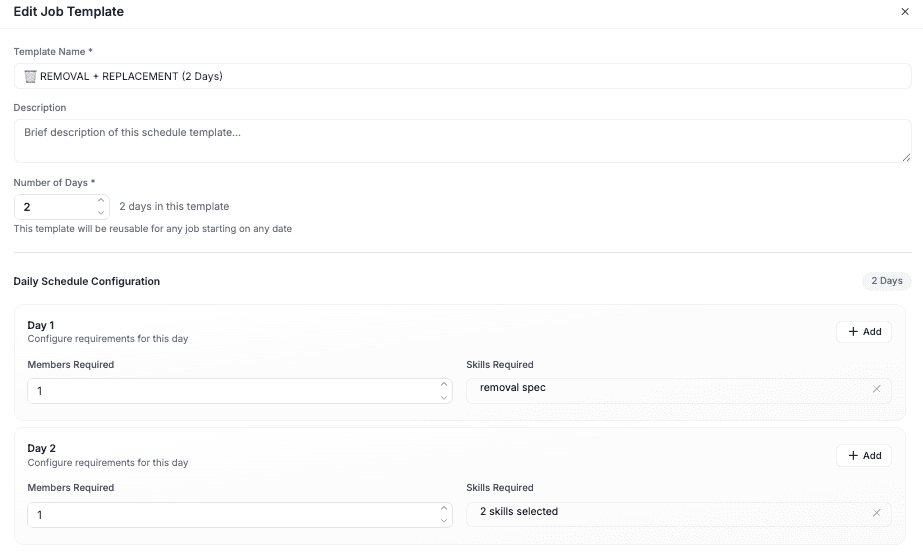The image size is (923, 554).
Task: Decrement Day 2 Members Required value
Action: 444,522
